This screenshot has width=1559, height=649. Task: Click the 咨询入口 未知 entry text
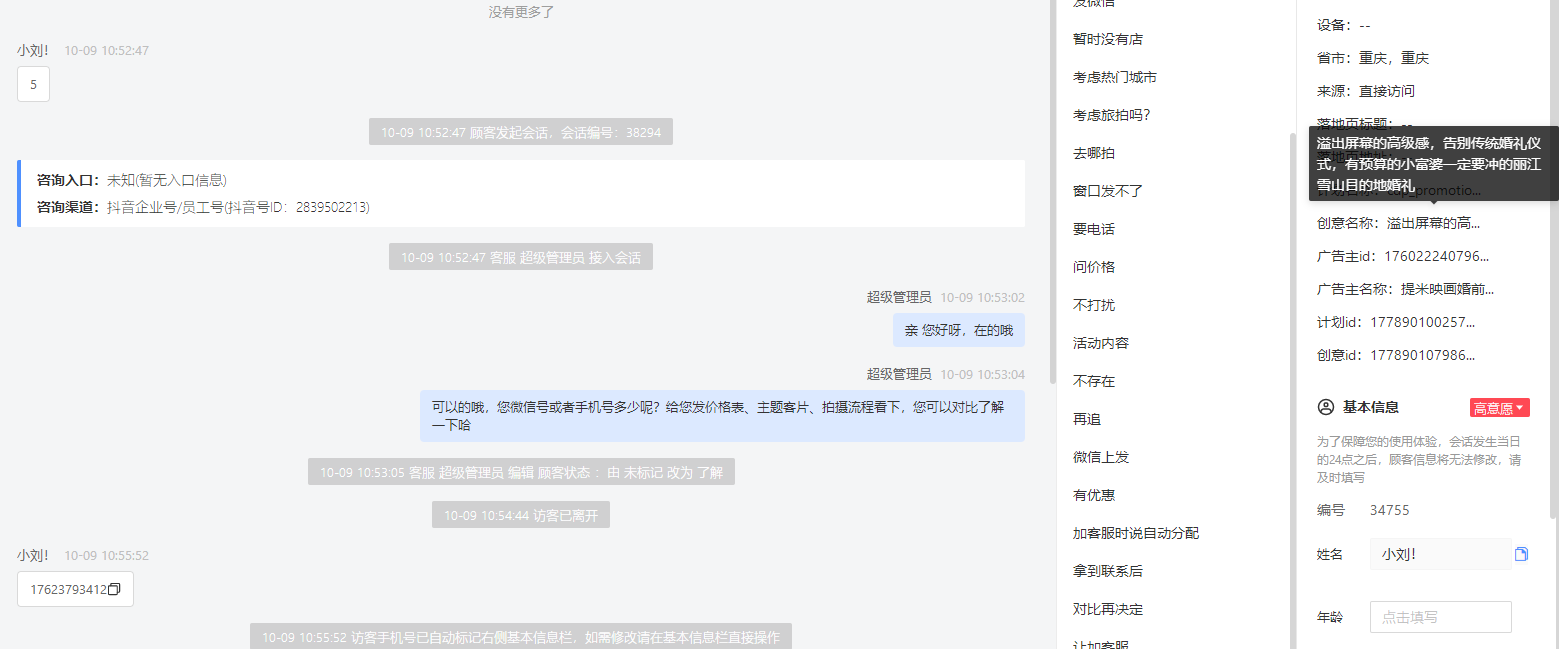(167, 180)
